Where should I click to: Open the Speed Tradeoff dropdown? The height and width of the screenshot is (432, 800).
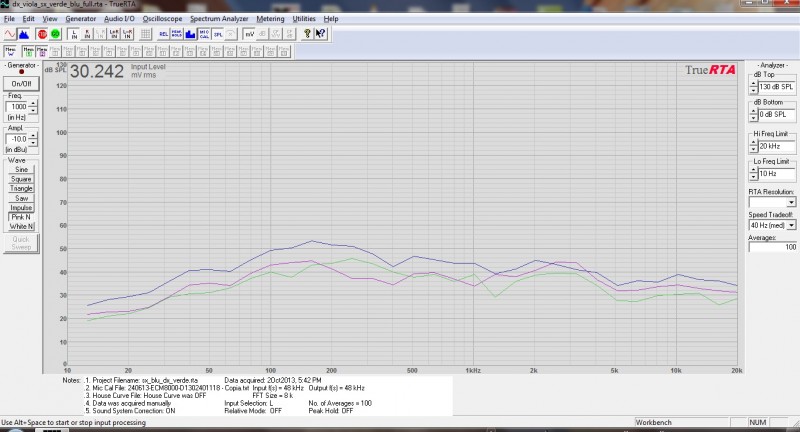pos(791,225)
